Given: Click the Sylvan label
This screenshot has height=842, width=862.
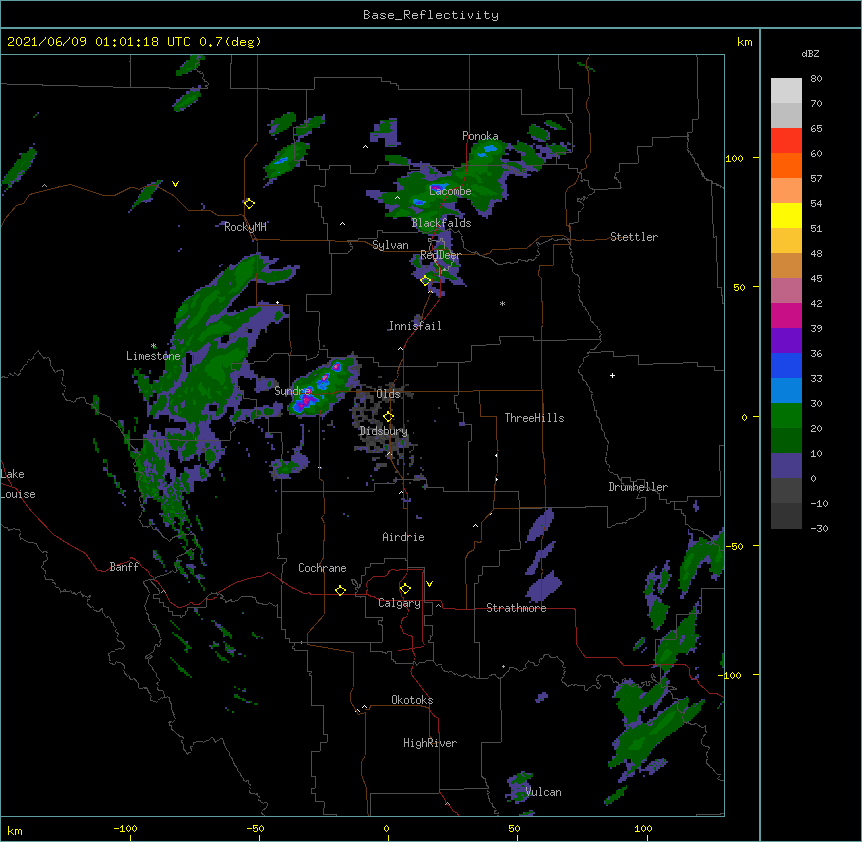Looking at the screenshot, I should point(390,245).
